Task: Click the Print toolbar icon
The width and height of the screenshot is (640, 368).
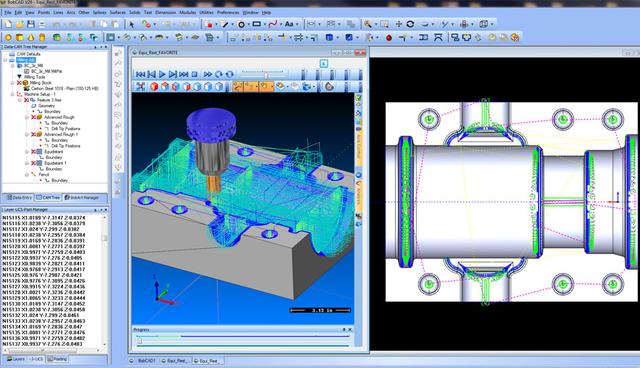Action: [42, 24]
